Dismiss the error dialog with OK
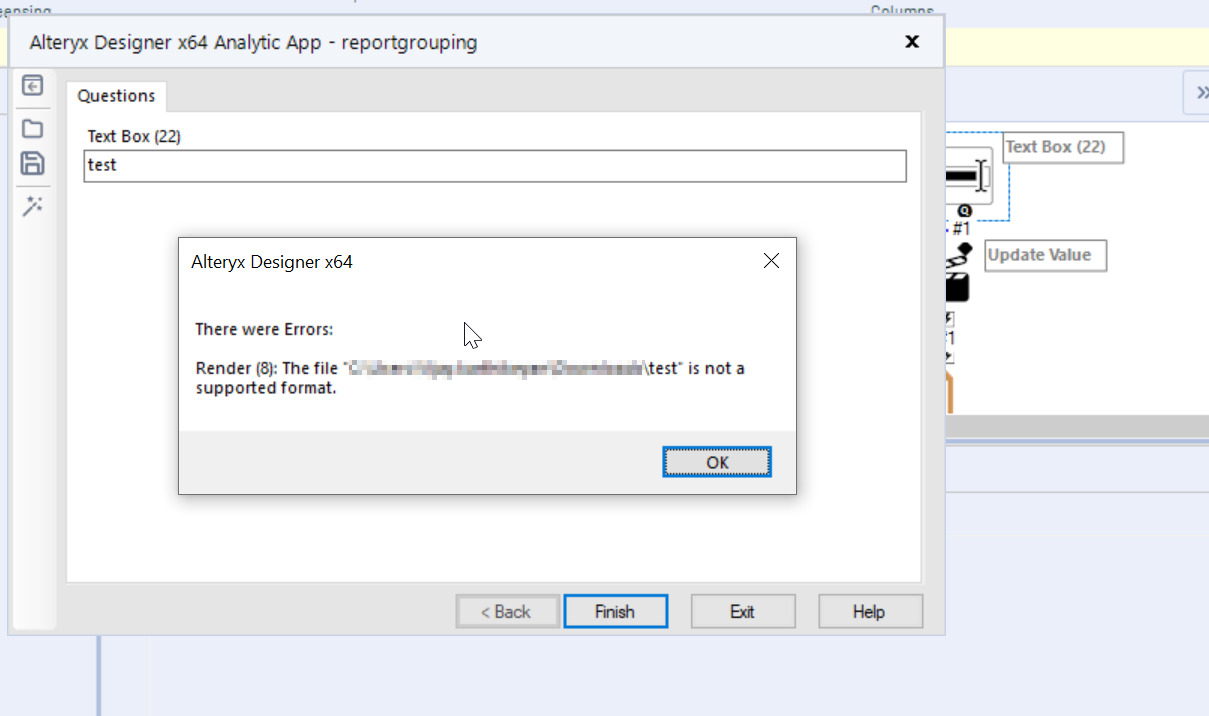Image resolution: width=1209 pixels, height=716 pixels. 716,461
